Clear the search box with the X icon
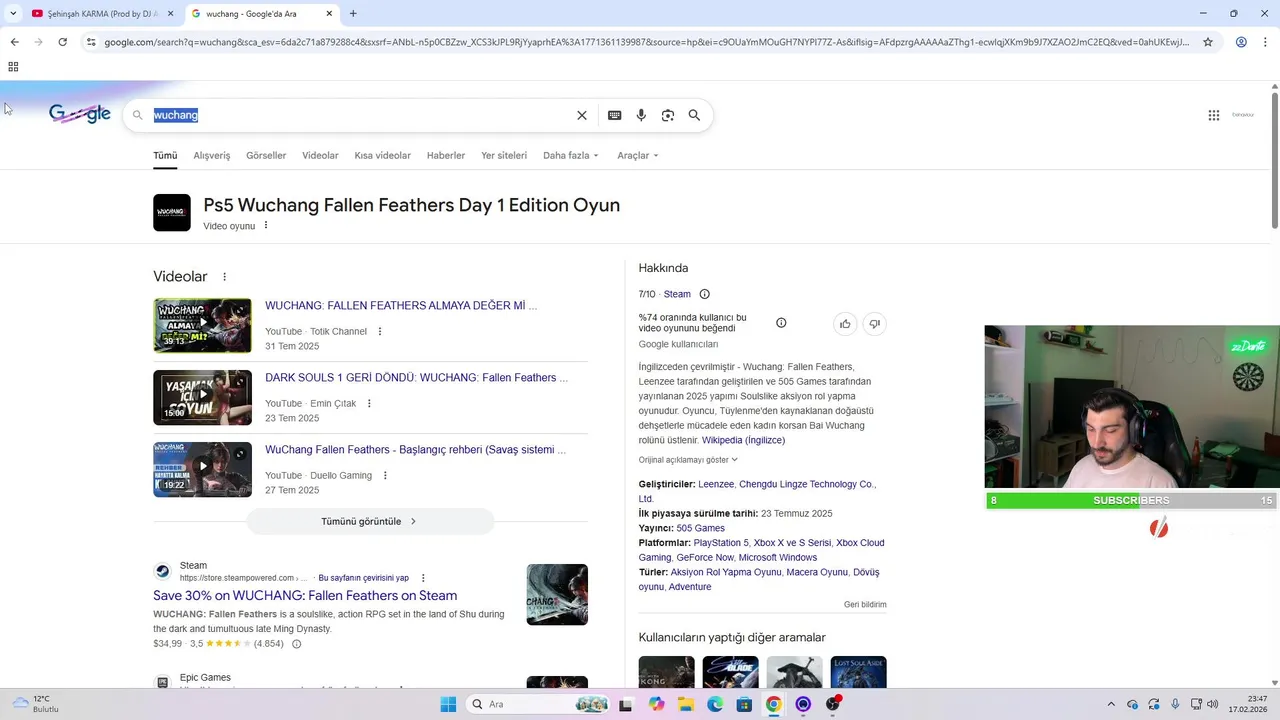Image resolution: width=1280 pixels, height=720 pixels. click(582, 115)
